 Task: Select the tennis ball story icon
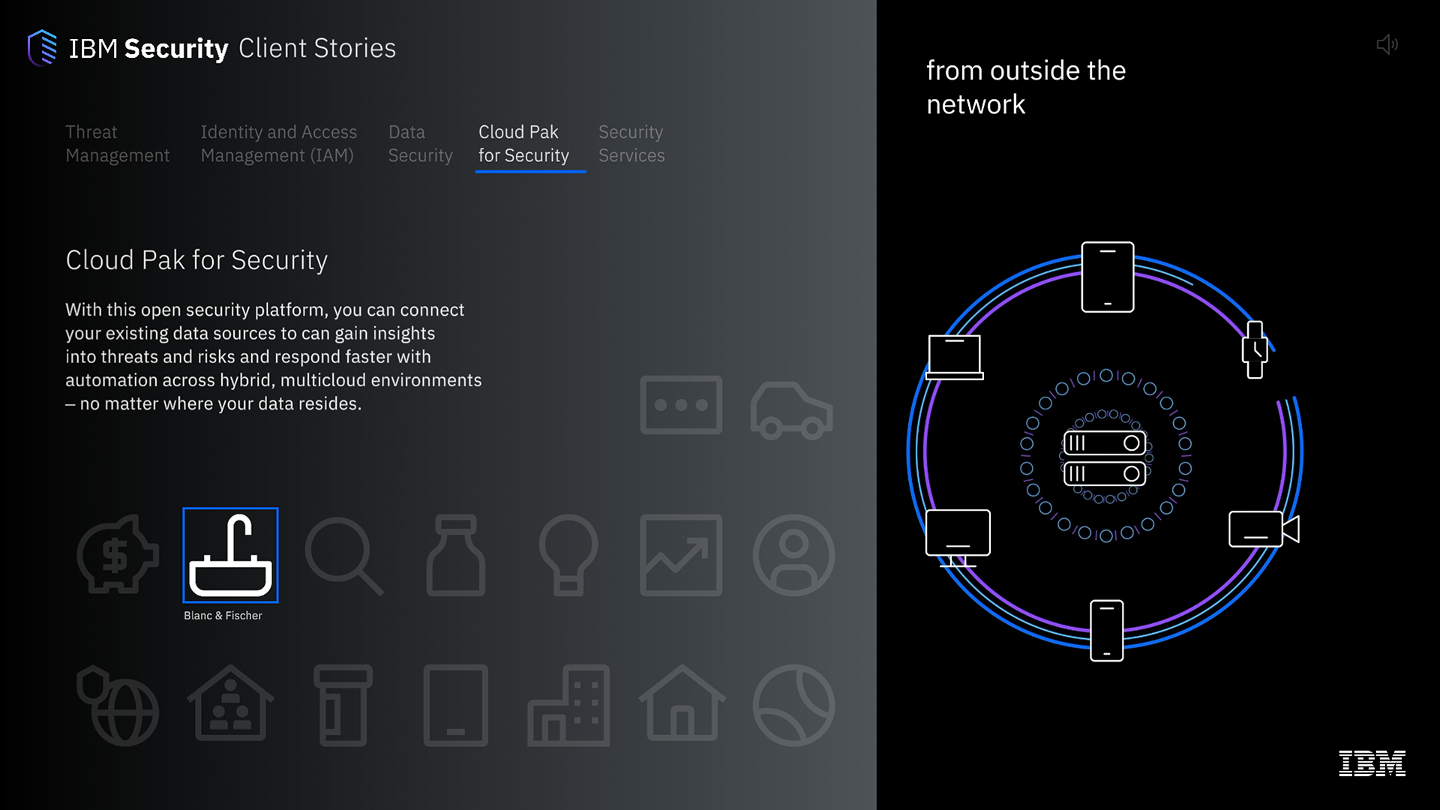[x=794, y=705]
